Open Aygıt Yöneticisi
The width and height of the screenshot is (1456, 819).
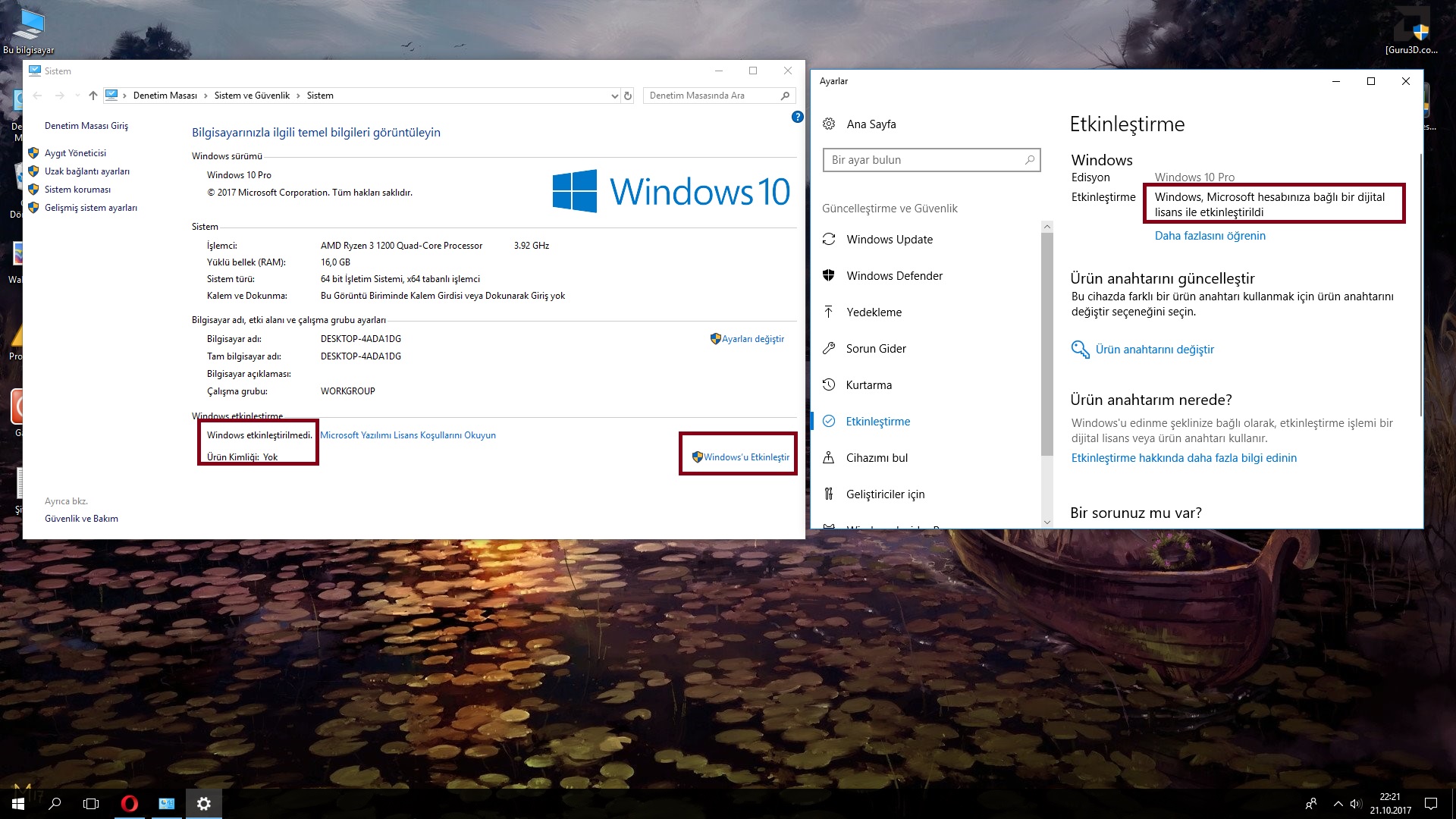[x=75, y=153]
